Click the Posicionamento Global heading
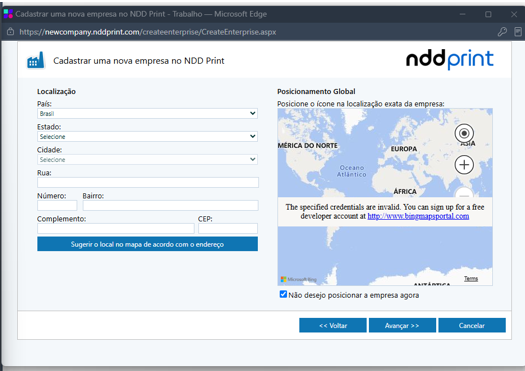The width and height of the screenshot is (525, 371). click(316, 91)
